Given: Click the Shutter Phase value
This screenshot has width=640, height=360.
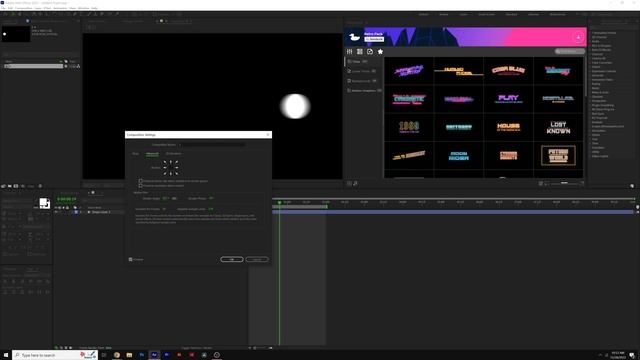Looking at the screenshot, I should tap(211, 198).
